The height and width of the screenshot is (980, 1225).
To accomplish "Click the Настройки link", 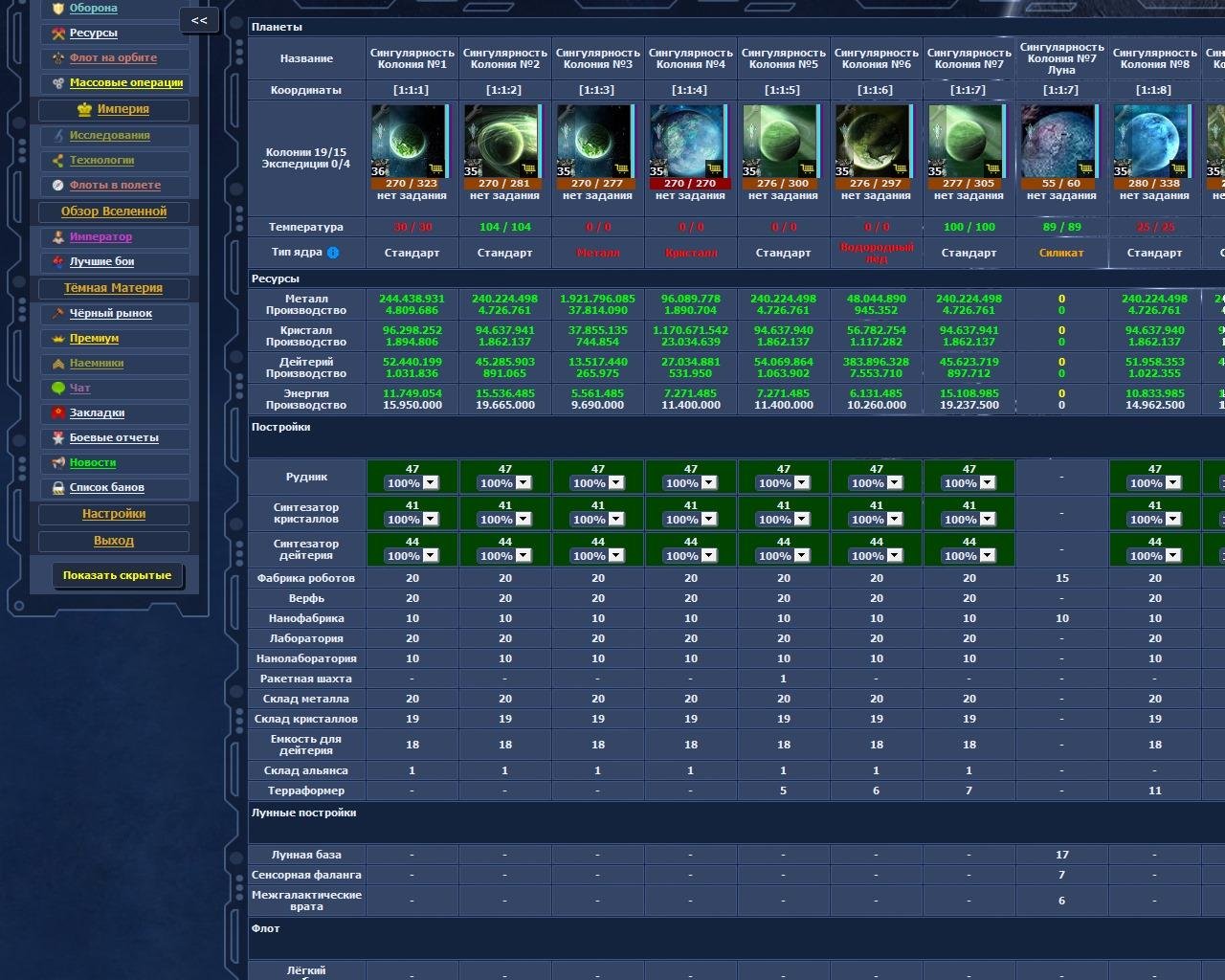I will 114,513.
